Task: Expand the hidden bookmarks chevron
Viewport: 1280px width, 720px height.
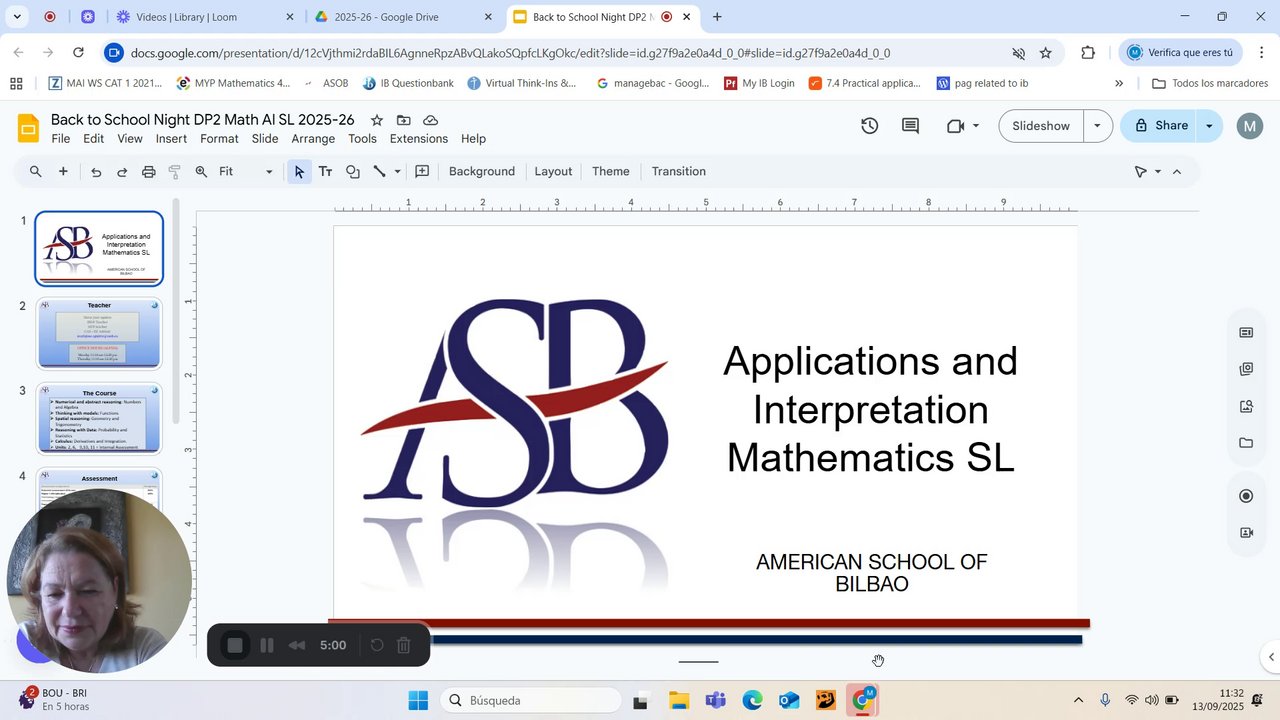Action: click(x=1119, y=84)
